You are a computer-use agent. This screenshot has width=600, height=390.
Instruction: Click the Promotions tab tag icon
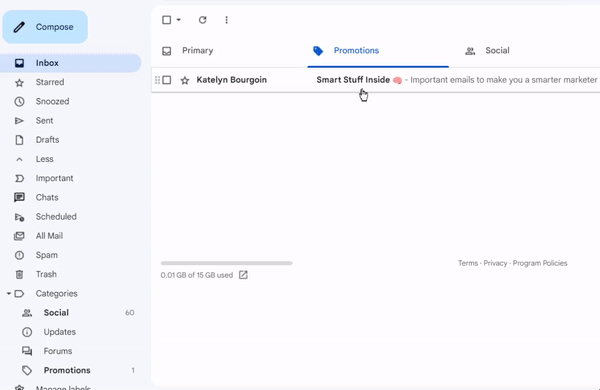(x=318, y=51)
